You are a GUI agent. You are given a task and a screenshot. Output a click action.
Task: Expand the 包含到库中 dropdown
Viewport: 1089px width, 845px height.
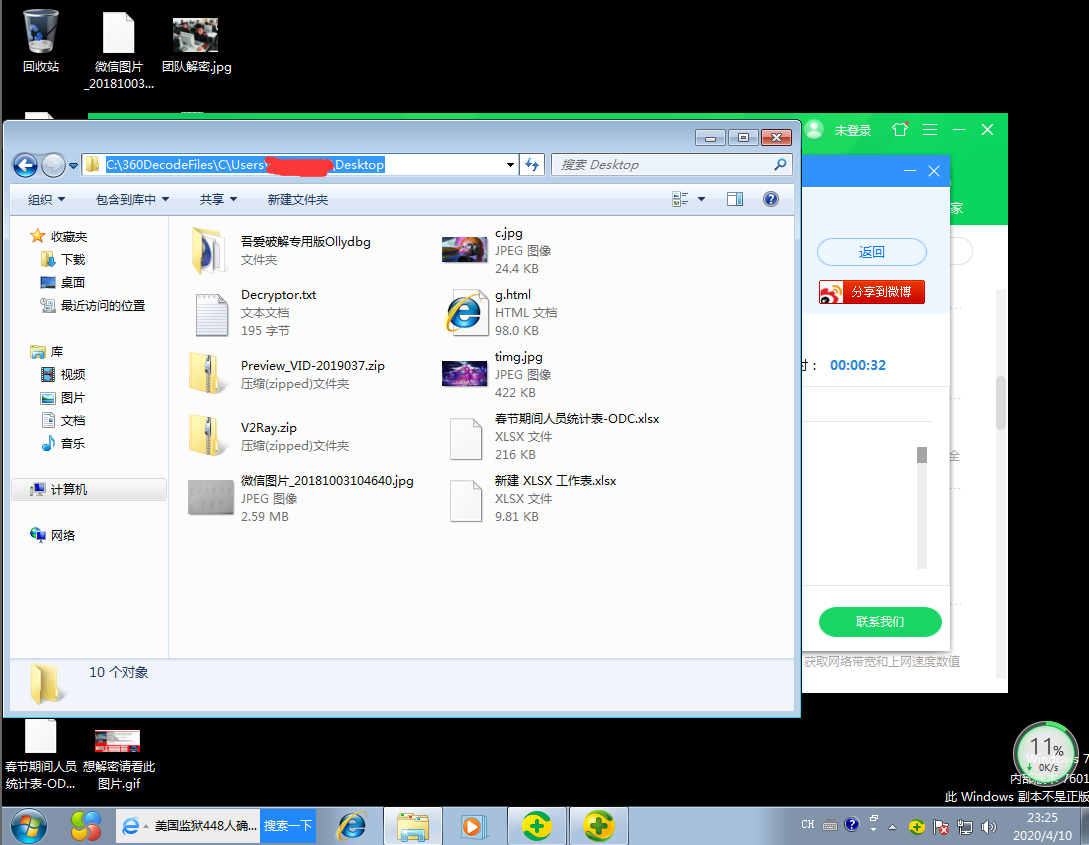pos(132,199)
